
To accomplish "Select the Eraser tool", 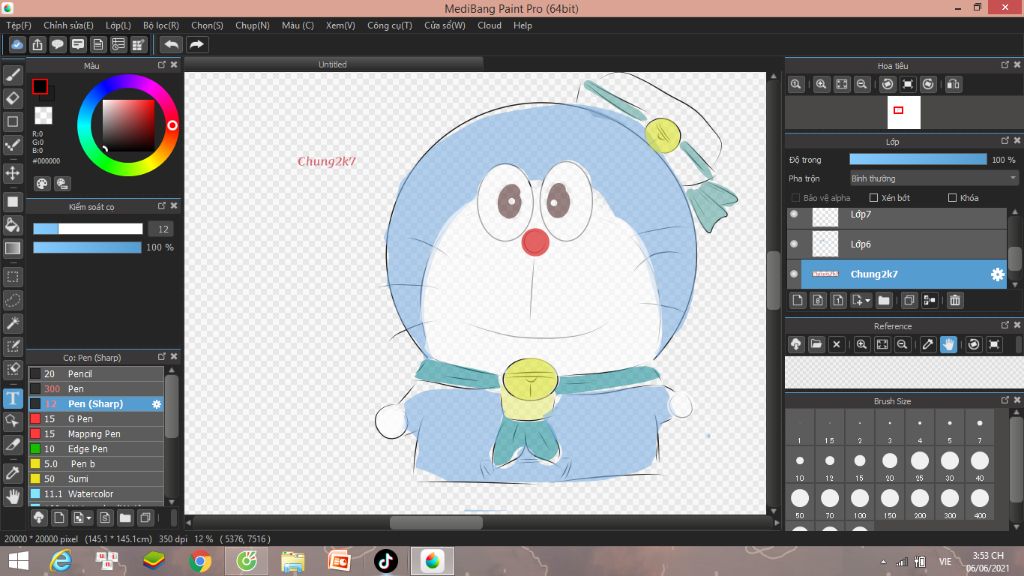I will [12, 98].
